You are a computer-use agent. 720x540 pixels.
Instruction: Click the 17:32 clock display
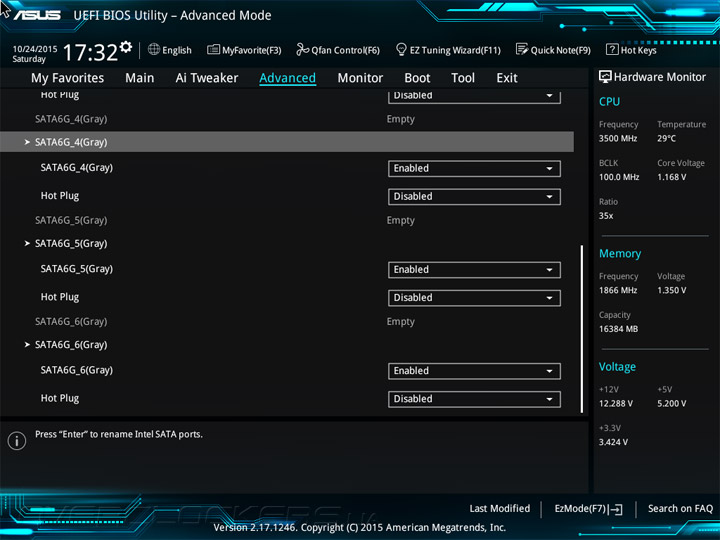click(90, 52)
